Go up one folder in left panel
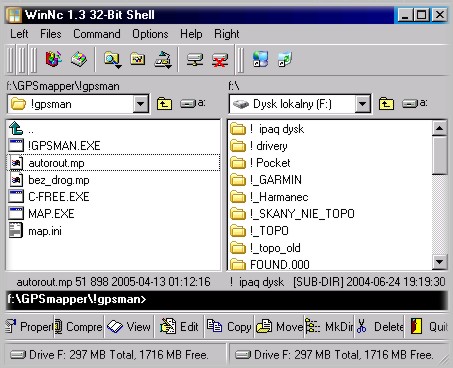The width and height of the screenshot is (453, 368). click(164, 104)
